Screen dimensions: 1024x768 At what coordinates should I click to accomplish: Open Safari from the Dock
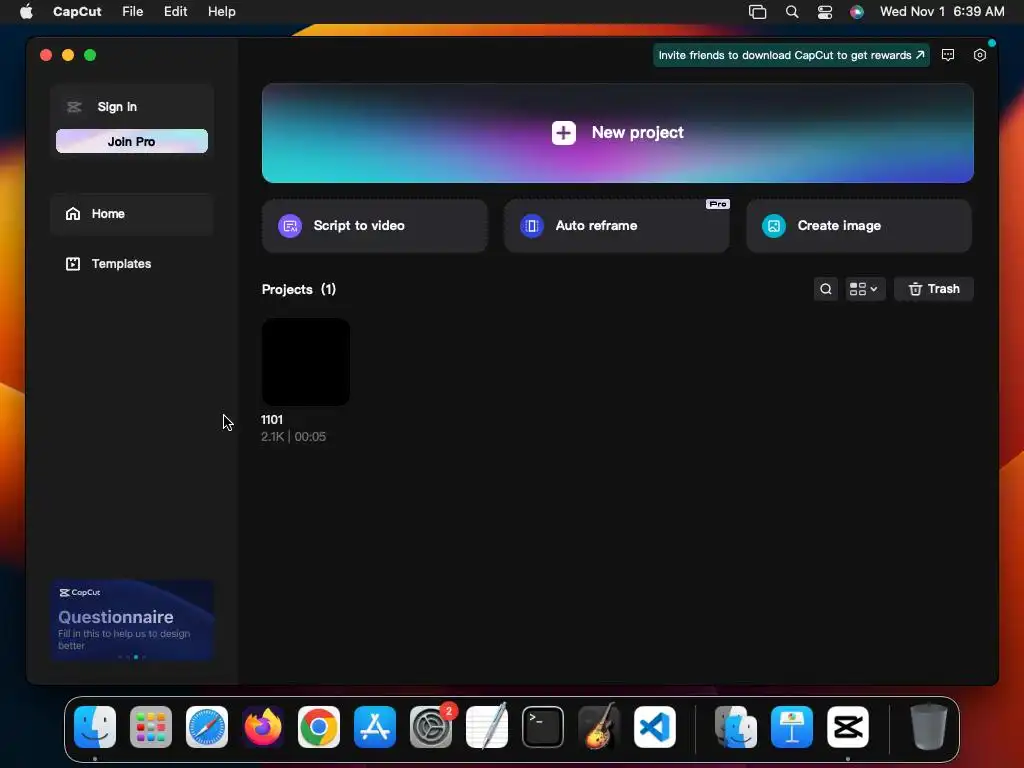tap(207, 727)
